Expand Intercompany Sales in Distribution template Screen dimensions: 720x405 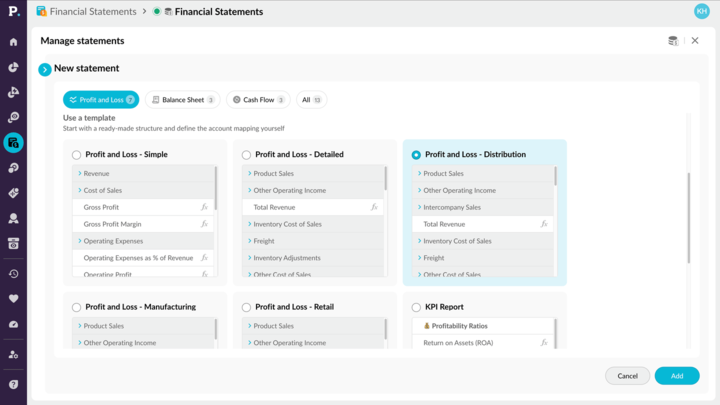pos(419,207)
